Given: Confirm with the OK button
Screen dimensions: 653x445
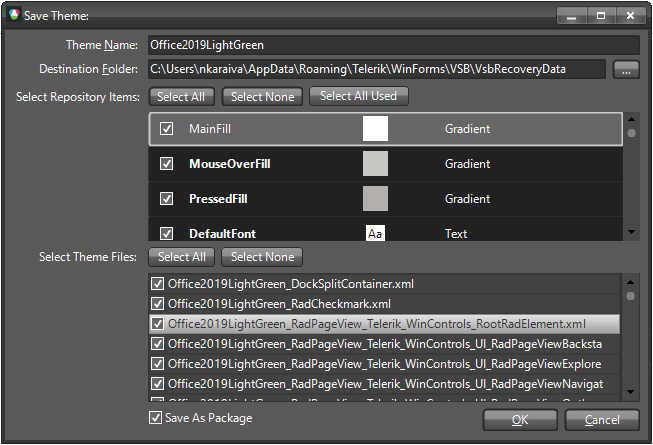Looking at the screenshot, I should tap(520, 420).
